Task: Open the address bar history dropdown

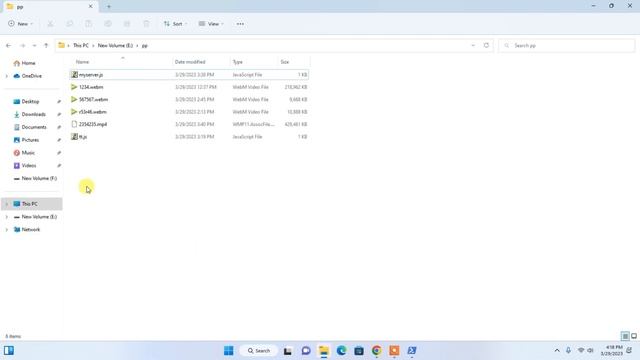Action: click(x=473, y=45)
